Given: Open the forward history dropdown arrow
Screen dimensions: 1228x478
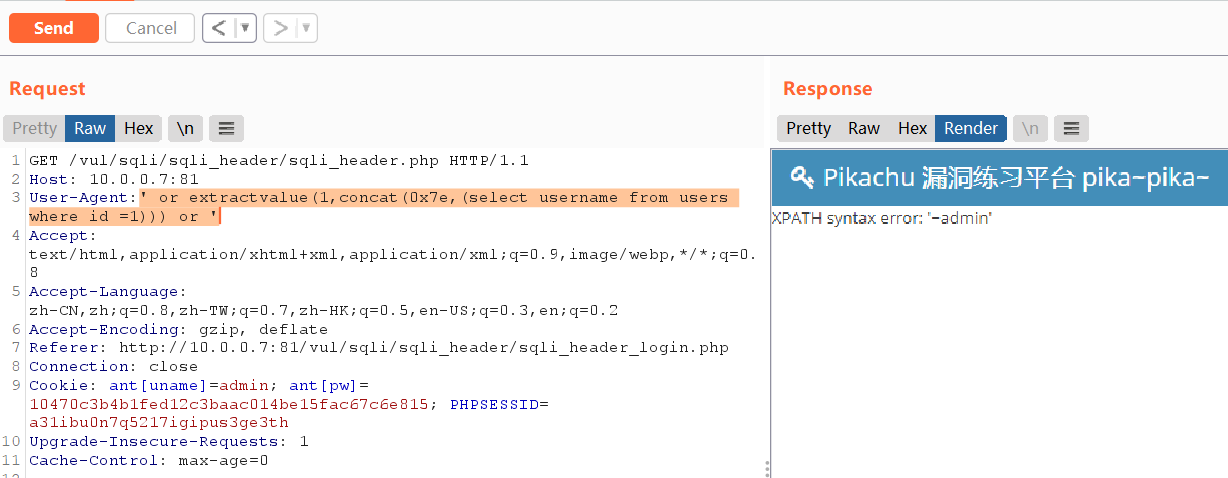Looking at the screenshot, I should tap(307, 28).
